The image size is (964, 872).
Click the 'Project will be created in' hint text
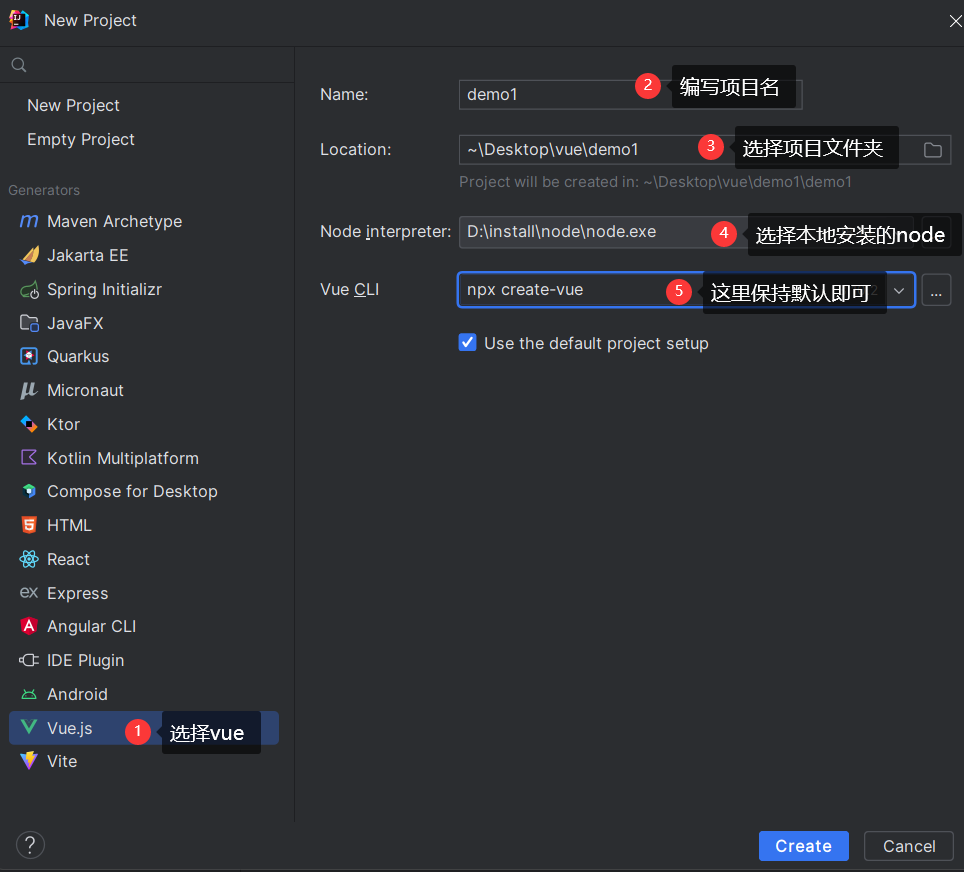[655, 182]
